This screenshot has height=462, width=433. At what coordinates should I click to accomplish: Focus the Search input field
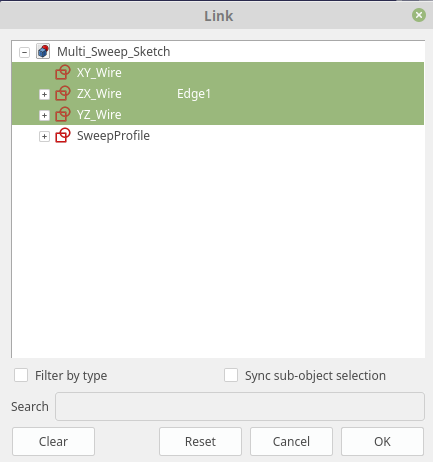click(x=240, y=406)
